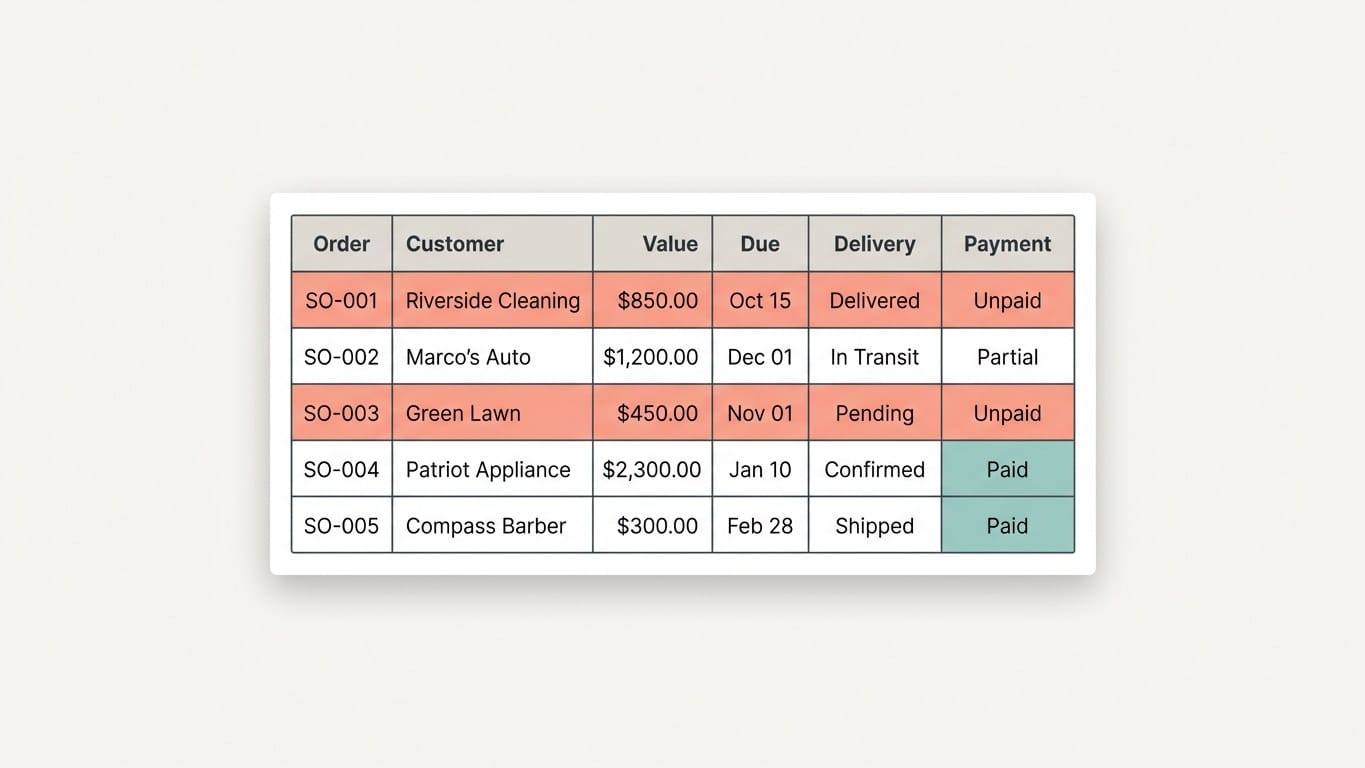Click the Partial payment cell
1365x768 pixels.
(x=1008, y=356)
